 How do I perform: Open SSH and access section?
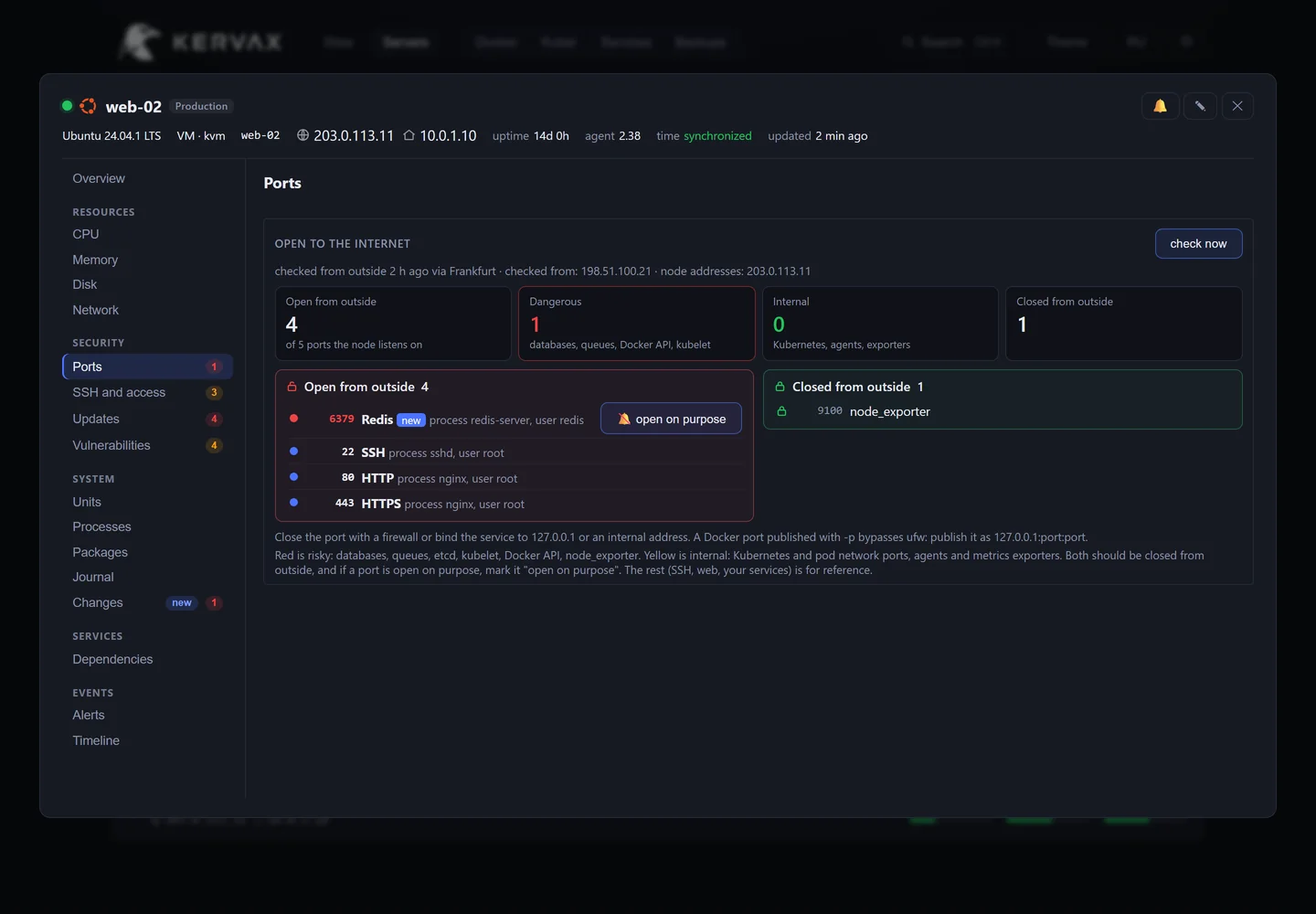(x=147, y=392)
